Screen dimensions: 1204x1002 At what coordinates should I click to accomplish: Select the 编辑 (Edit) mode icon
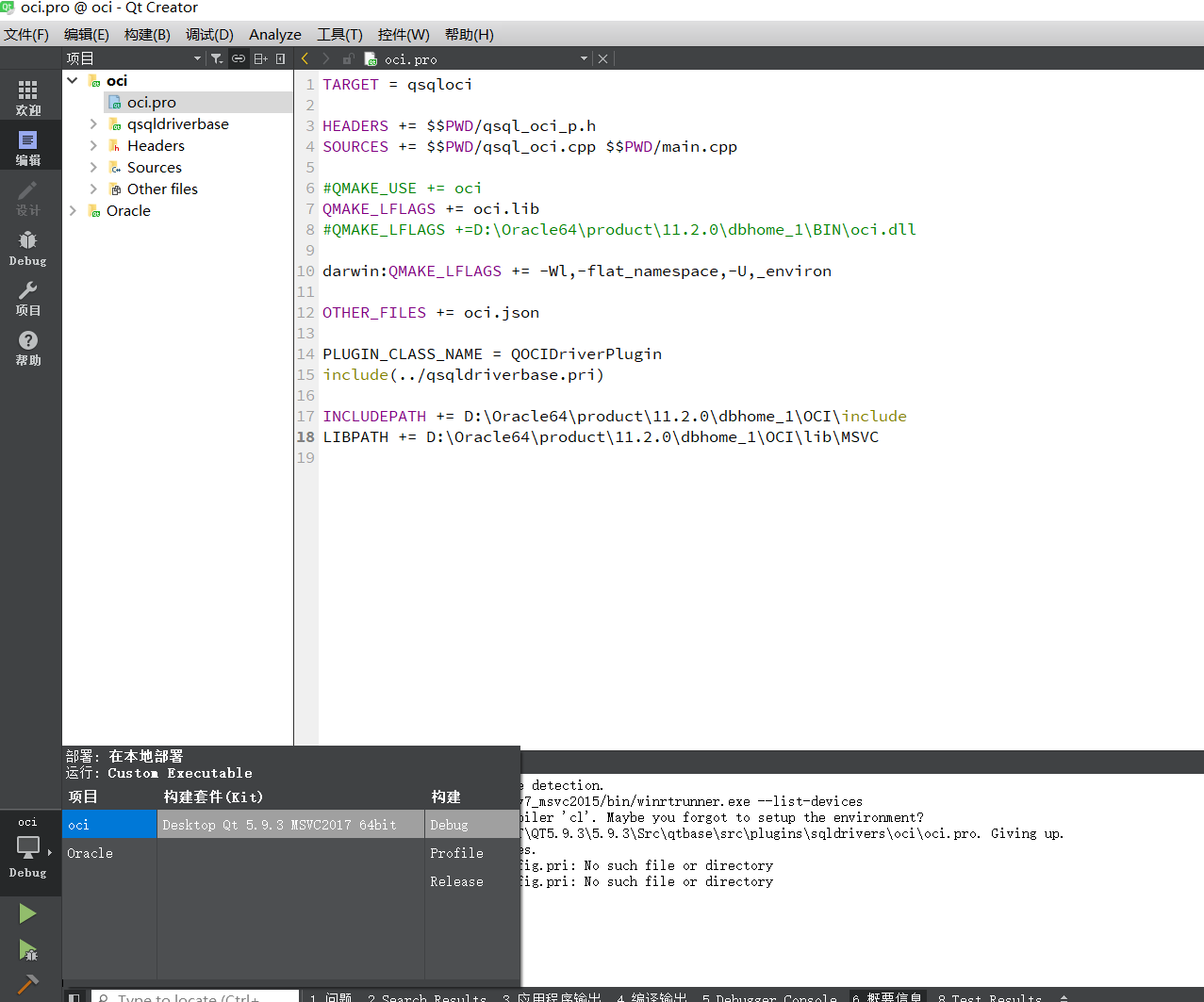tap(28, 145)
